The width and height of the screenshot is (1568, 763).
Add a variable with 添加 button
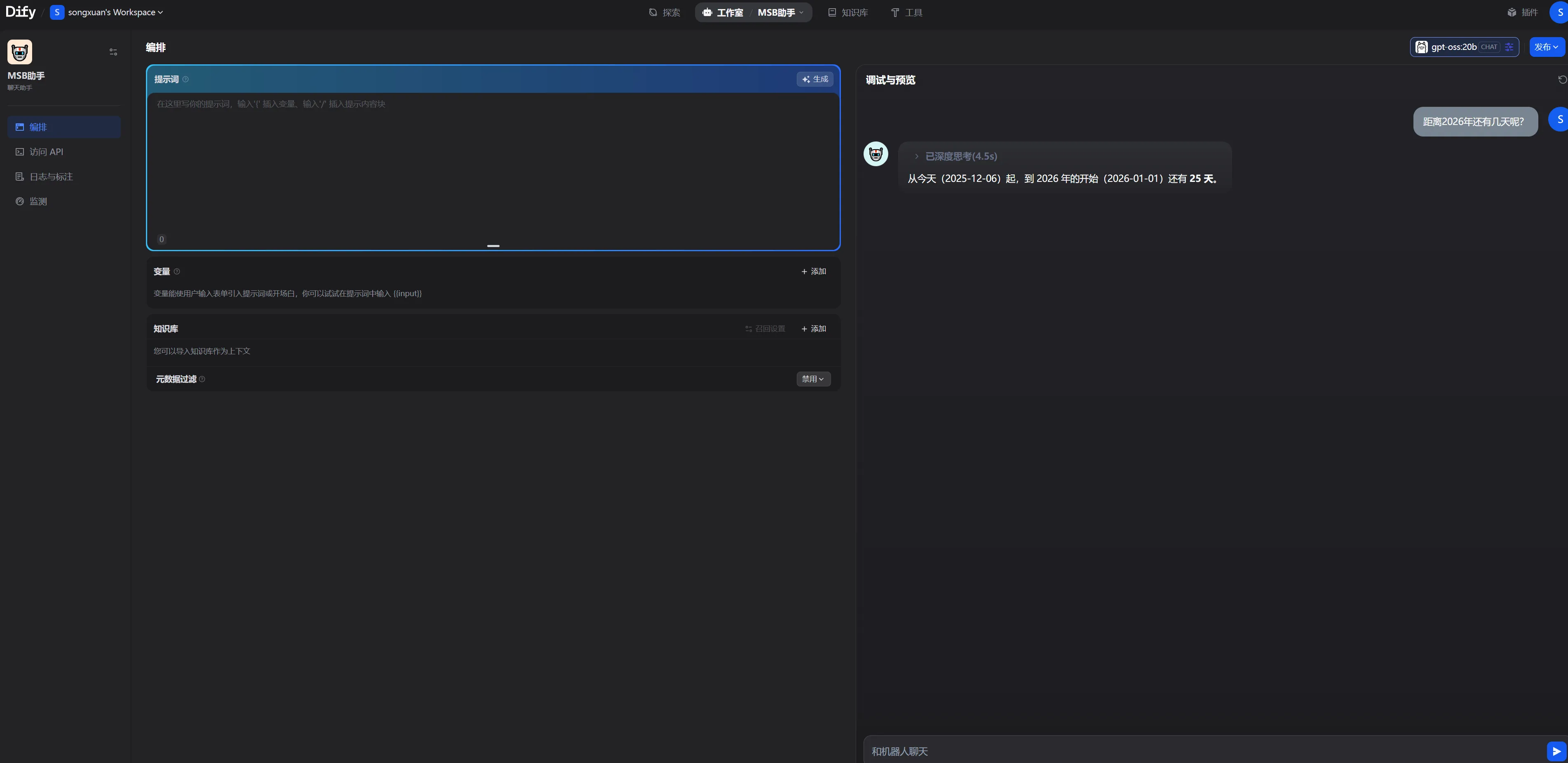814,271
